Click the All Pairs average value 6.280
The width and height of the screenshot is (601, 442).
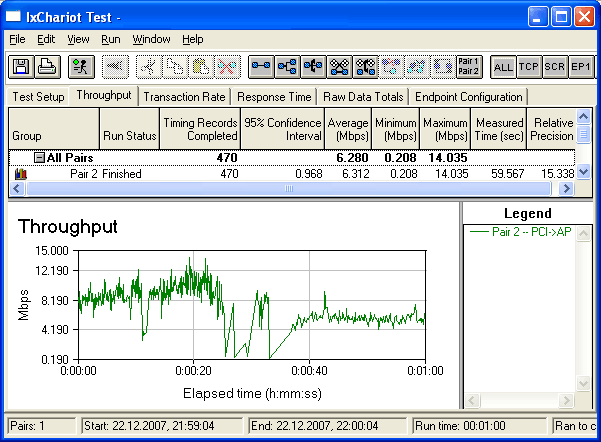point(352,158)
